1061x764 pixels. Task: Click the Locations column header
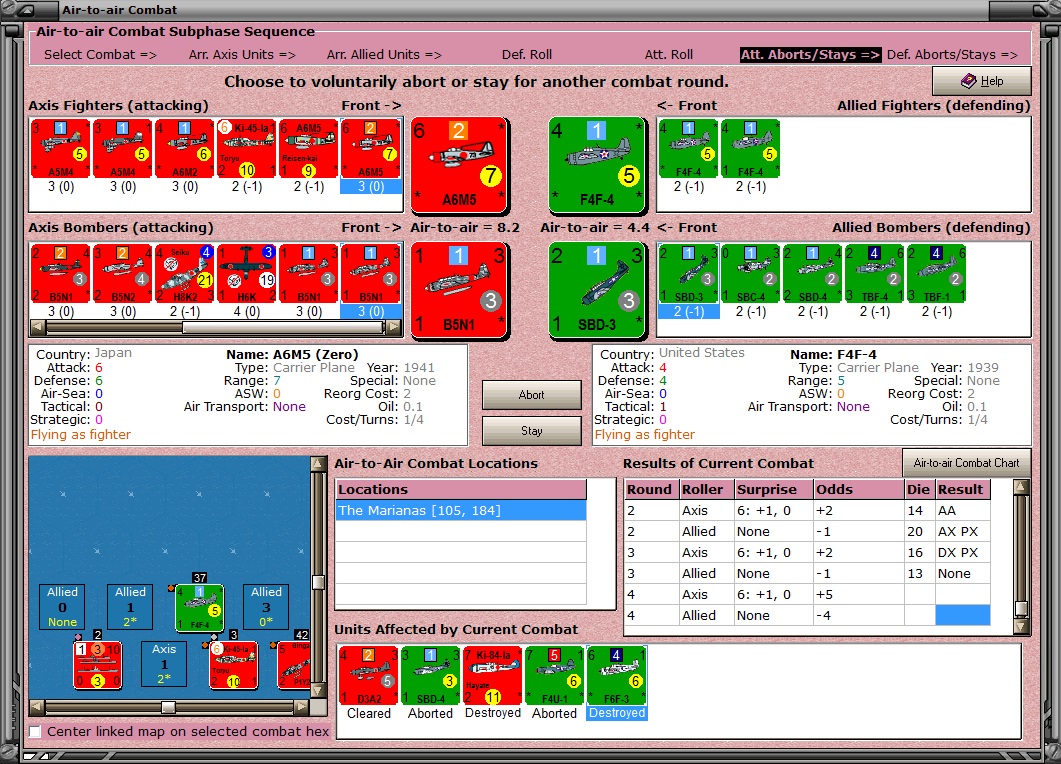click(461, 489)
